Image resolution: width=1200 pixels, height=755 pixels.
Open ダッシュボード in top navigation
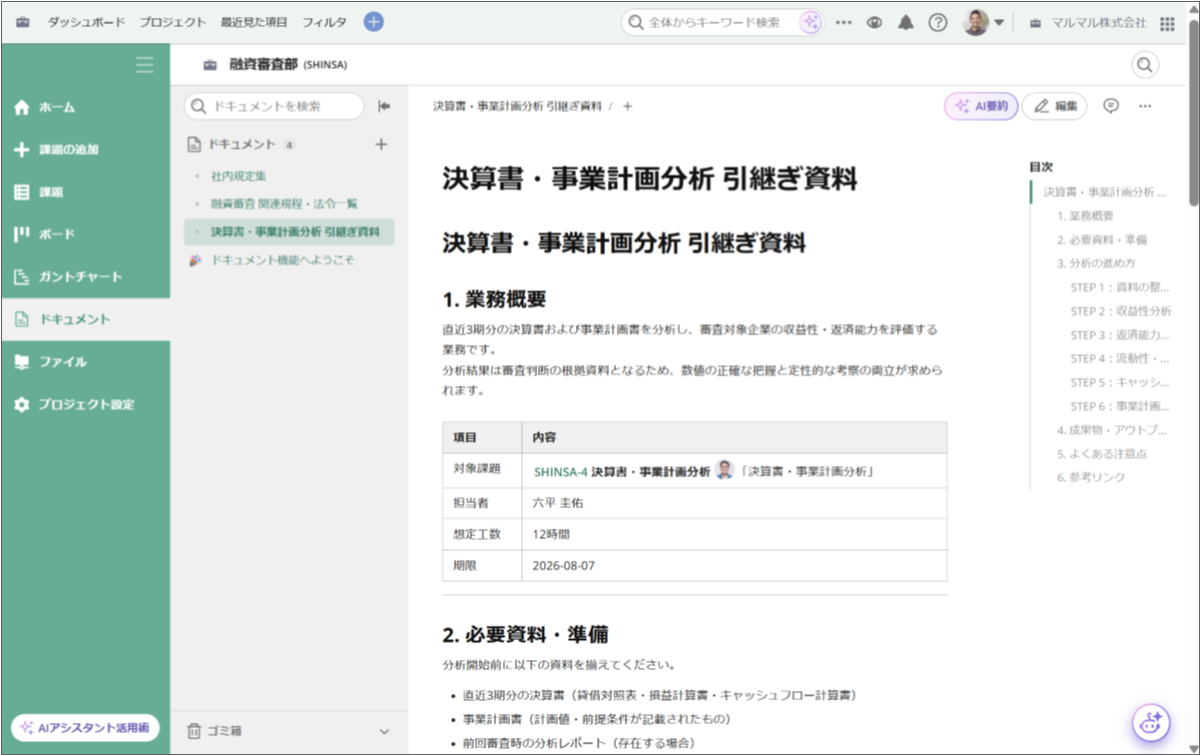coord(86,22)
